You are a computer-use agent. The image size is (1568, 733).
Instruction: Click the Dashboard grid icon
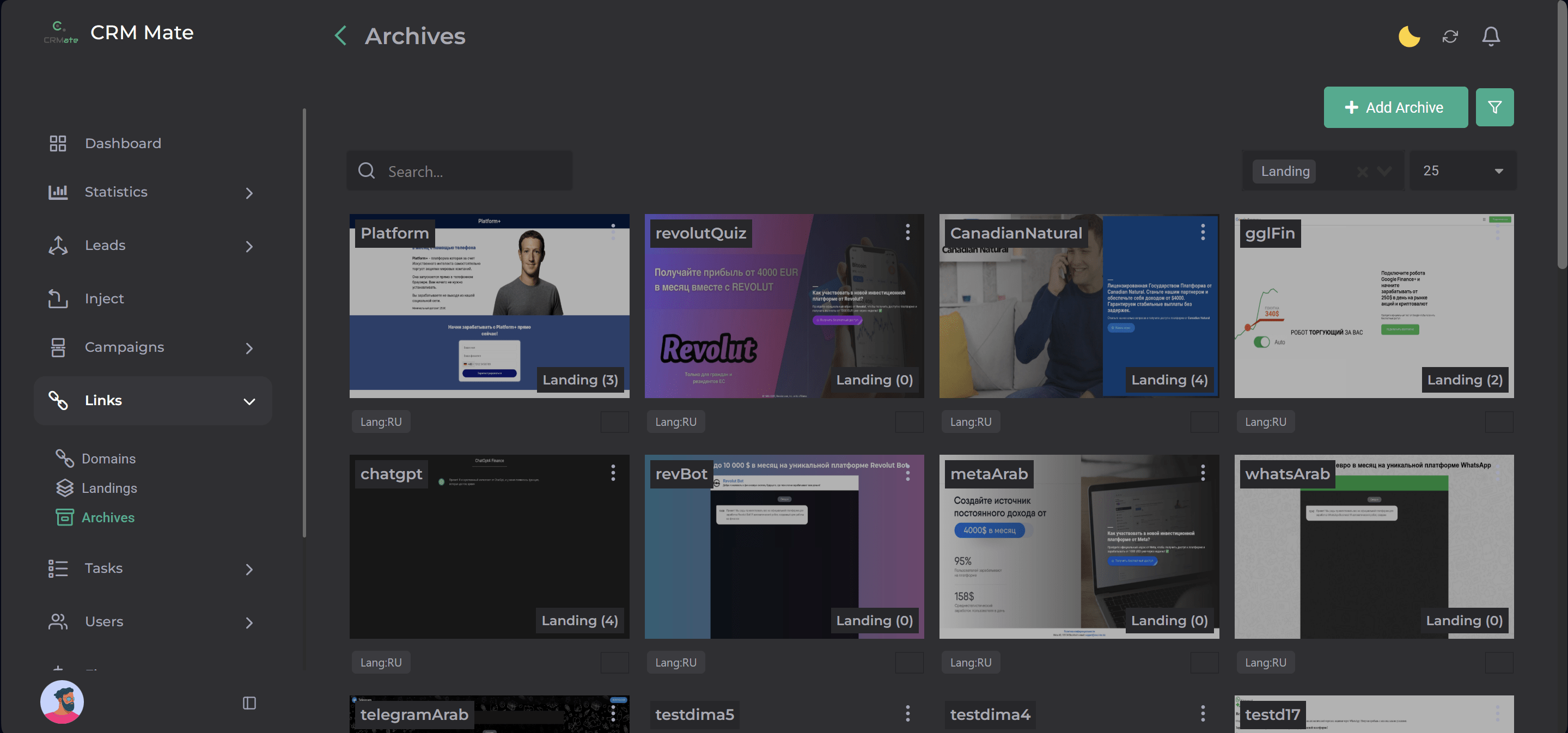(58, 143)
